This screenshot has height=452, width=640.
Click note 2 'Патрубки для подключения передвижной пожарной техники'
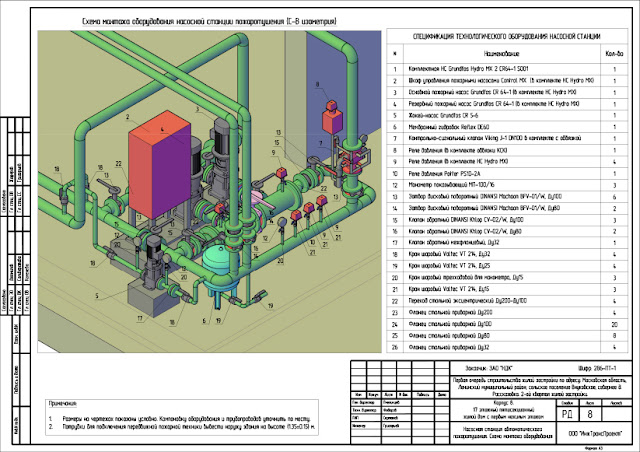pos(189,427)
